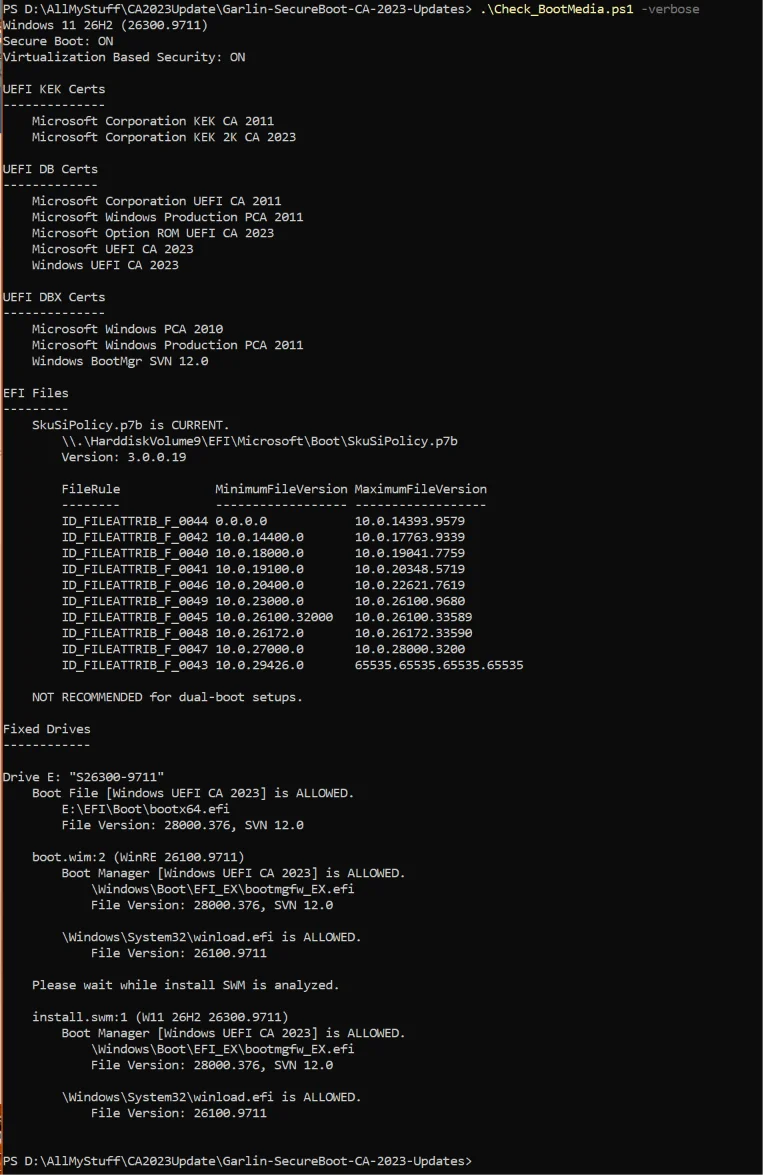Click the E:\EFI\Boot\bootx64.efi path

pyautogui.click(x=145, y=809)
